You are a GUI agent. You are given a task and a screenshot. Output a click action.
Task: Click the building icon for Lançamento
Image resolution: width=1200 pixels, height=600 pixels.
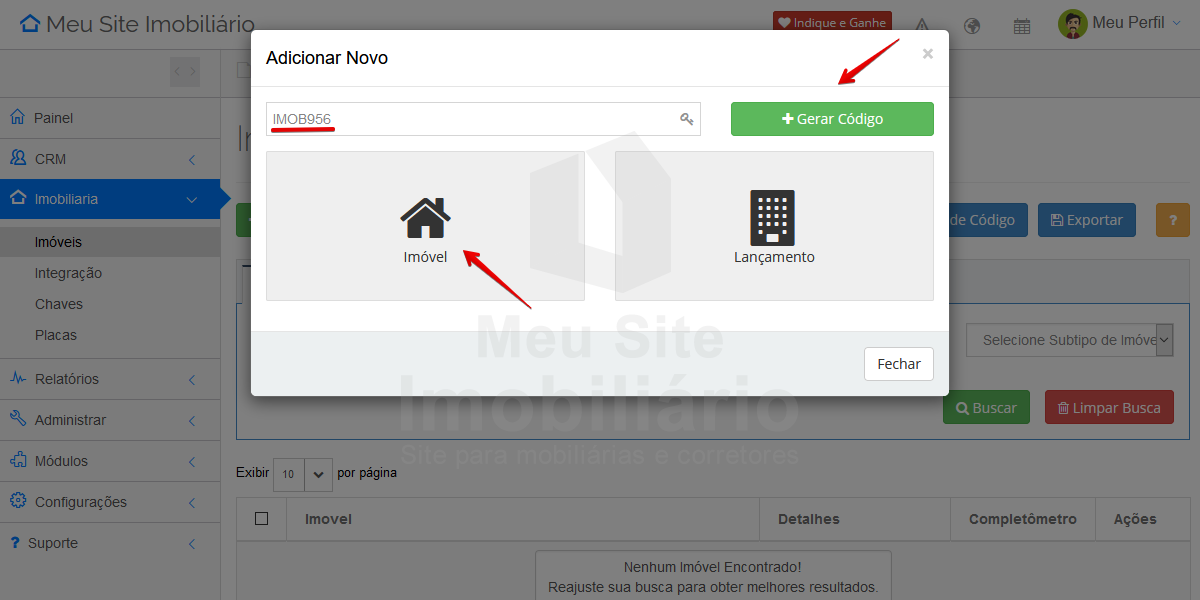pos(772,218)
